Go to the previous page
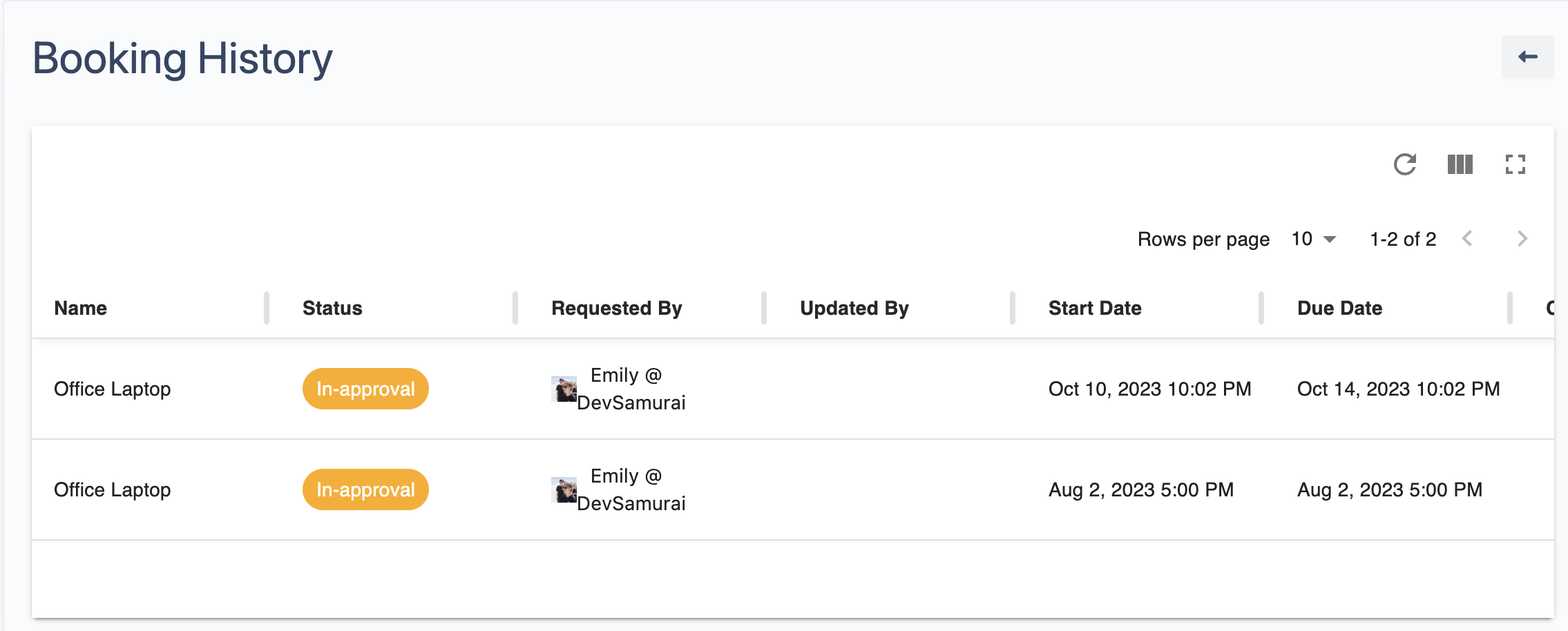Viewport: 1568px width, 631px height. click(x=1468, y=239)
